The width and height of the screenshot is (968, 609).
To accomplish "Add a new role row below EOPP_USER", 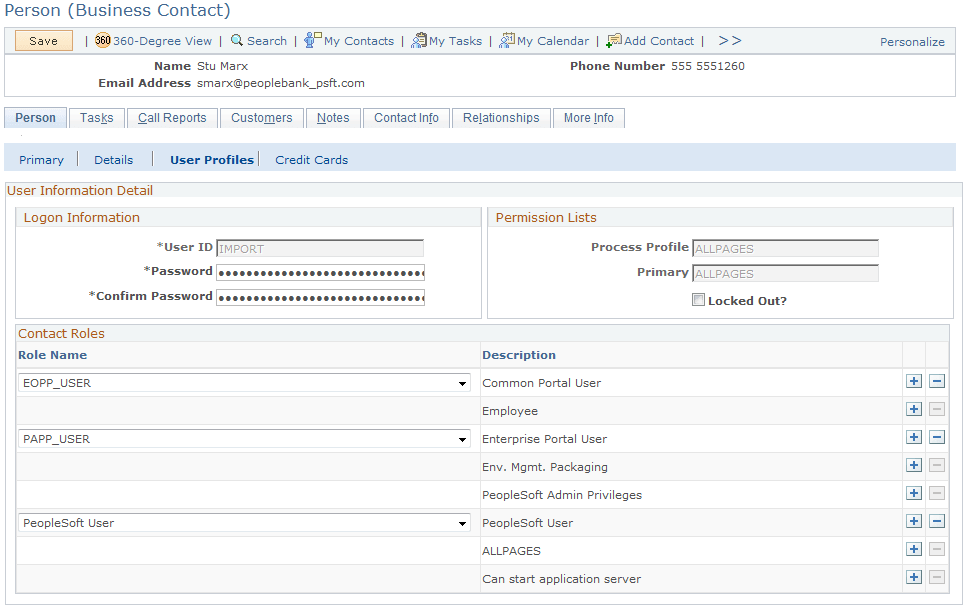I will [915, 381].
